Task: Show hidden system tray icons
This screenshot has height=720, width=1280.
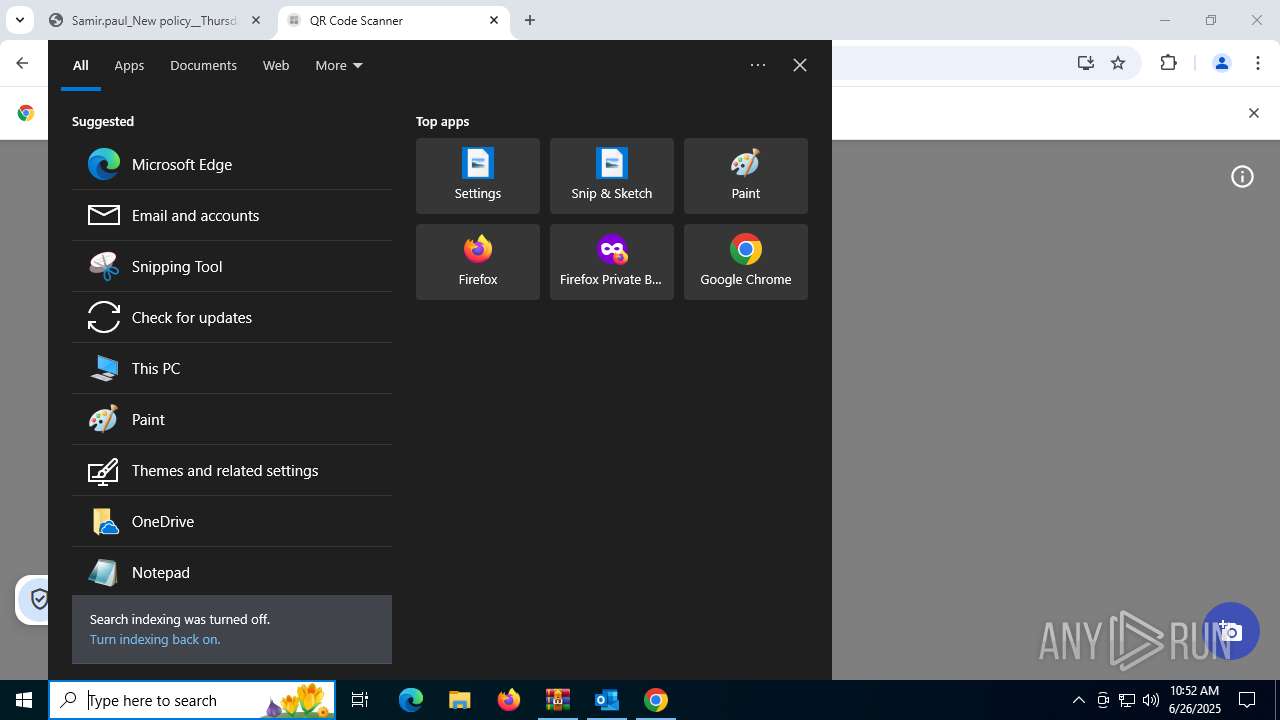Action: [1078, 700]
